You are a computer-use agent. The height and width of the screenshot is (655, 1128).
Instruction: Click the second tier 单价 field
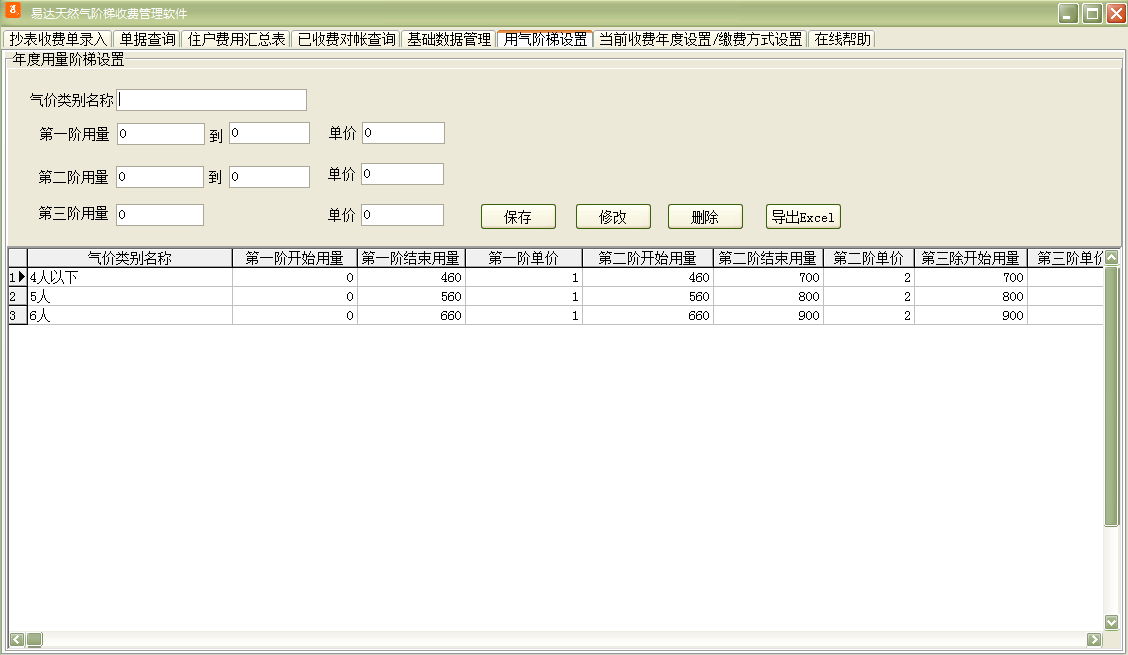coord(402,174)
